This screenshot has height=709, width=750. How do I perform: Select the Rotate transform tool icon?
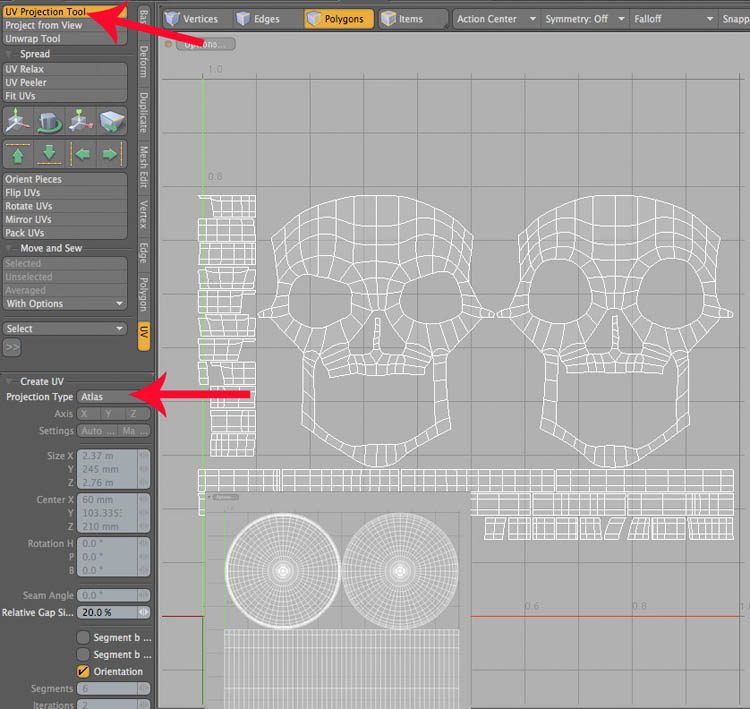click(49, 121)
